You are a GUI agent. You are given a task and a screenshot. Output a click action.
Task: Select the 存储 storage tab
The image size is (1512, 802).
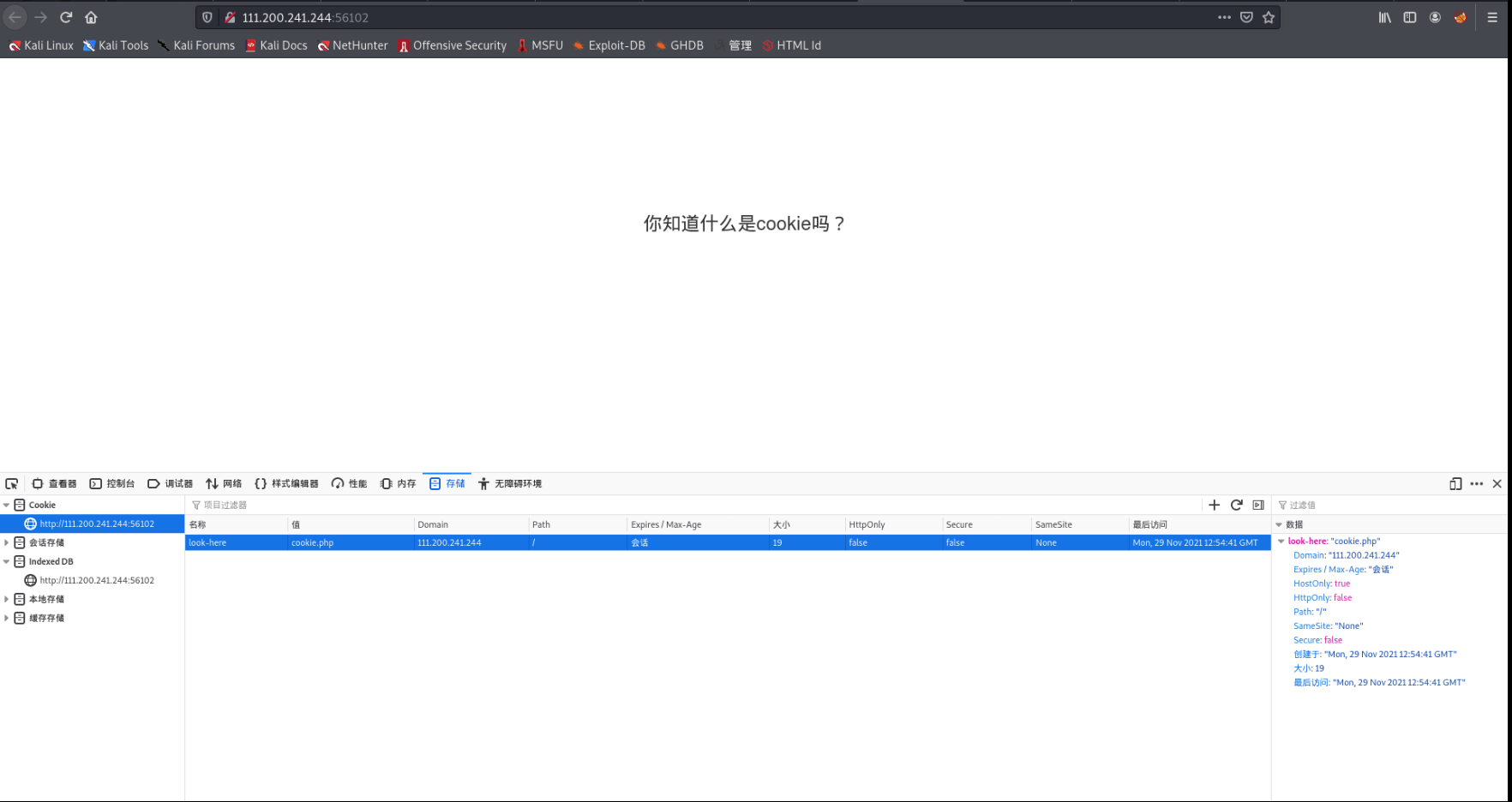447,483
